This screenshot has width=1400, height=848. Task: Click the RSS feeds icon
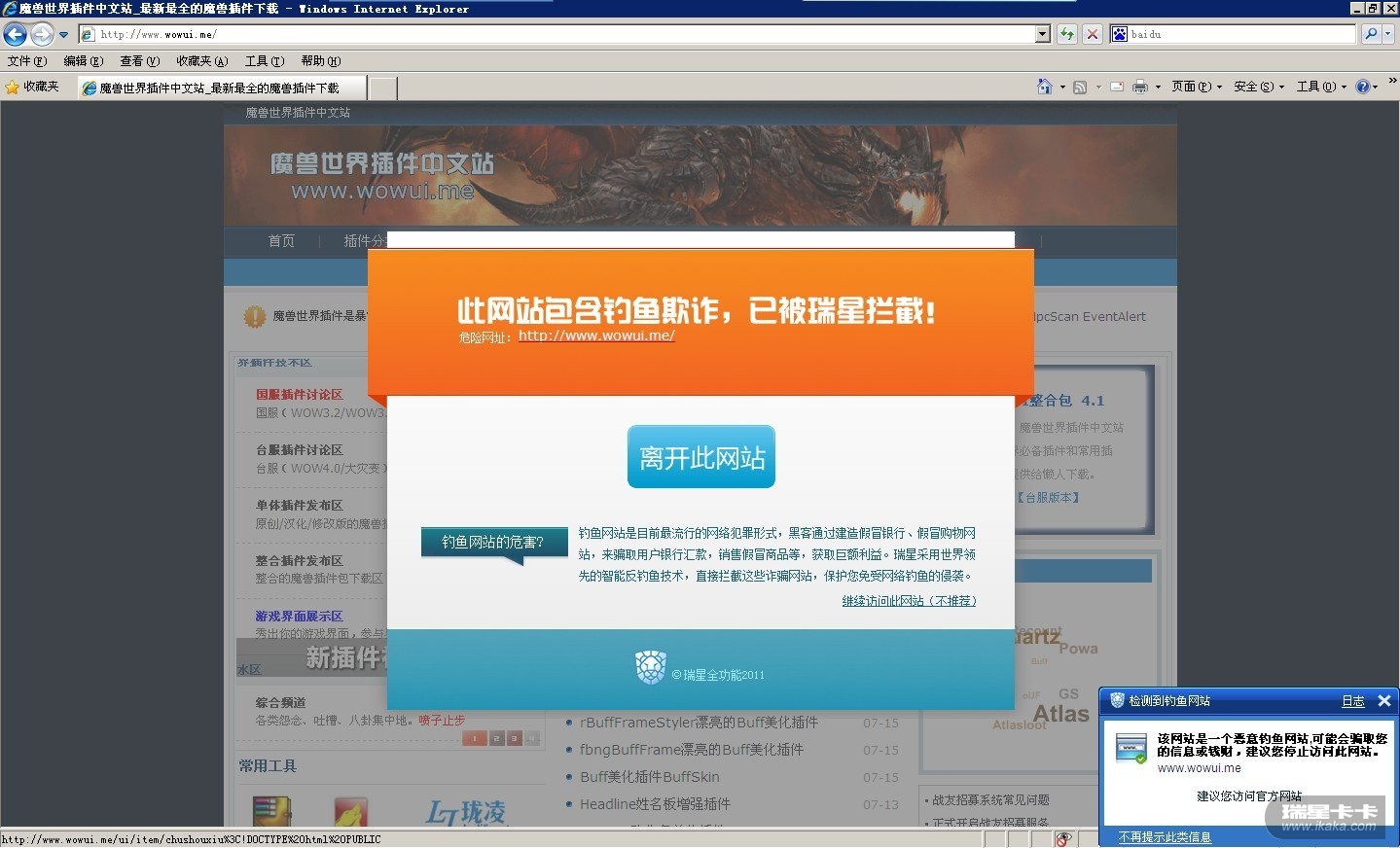(x=1080, y=87)
